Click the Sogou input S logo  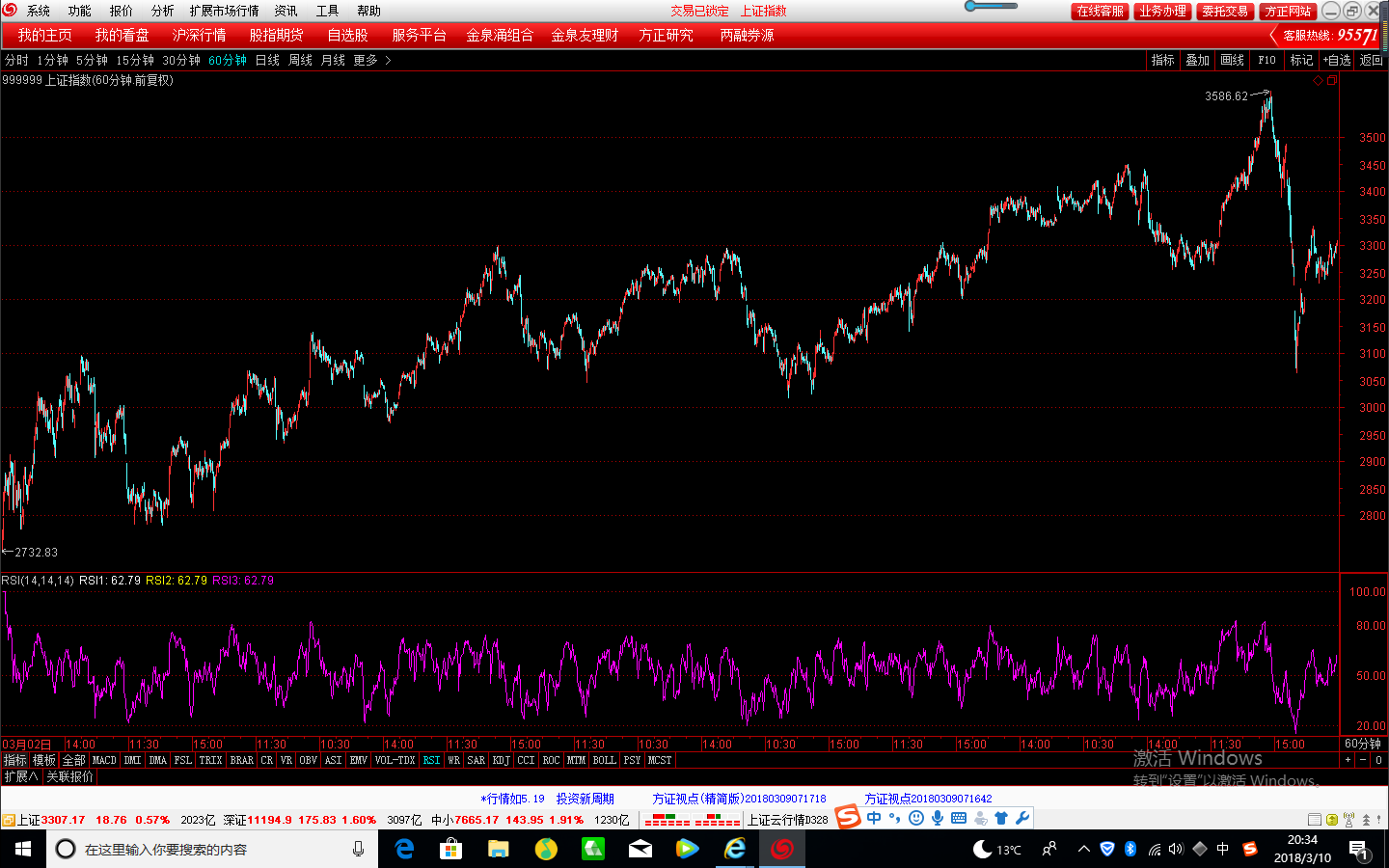coord(848,817)
